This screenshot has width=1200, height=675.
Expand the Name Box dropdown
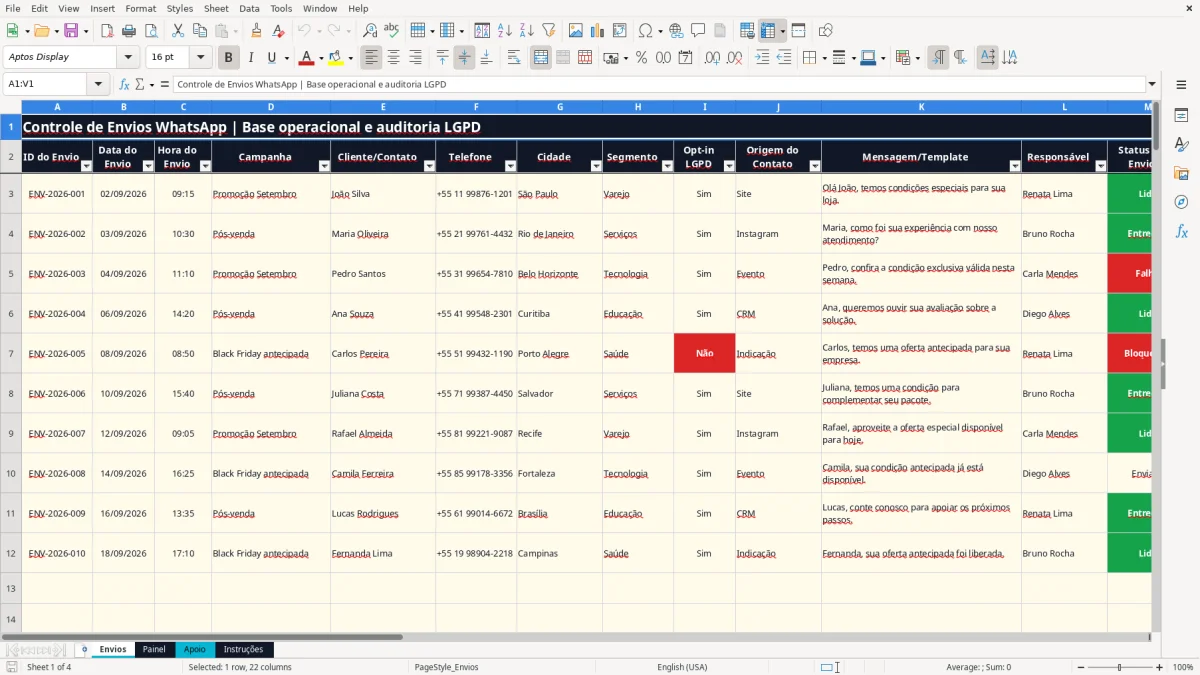tap(98, 84)
